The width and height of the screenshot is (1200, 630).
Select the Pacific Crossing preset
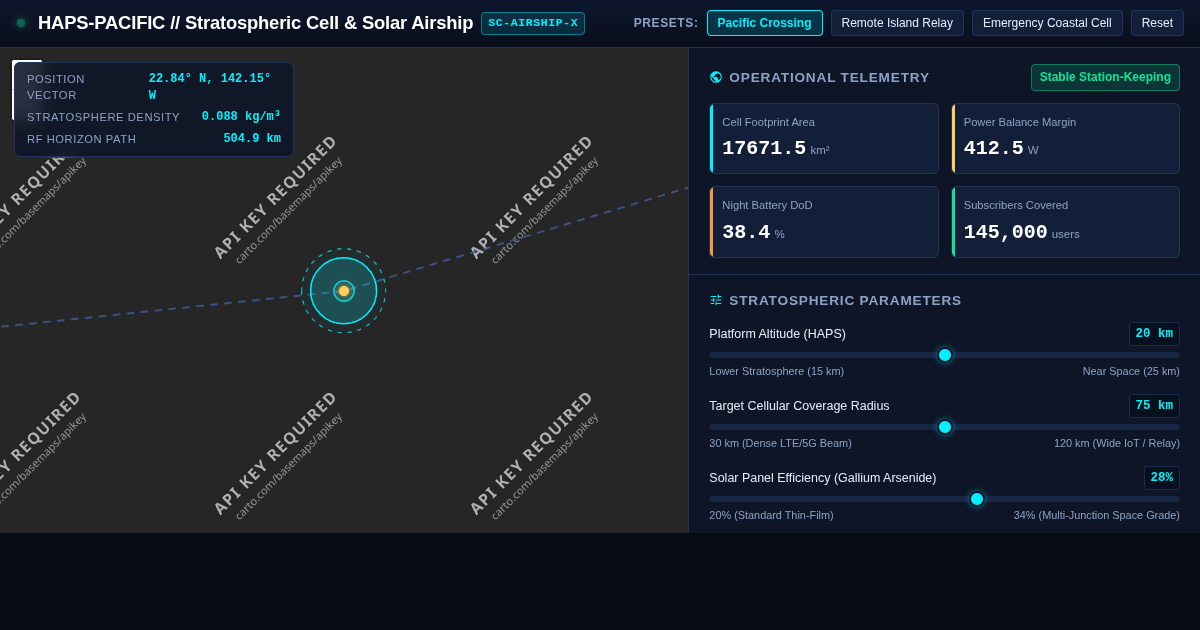764,23
